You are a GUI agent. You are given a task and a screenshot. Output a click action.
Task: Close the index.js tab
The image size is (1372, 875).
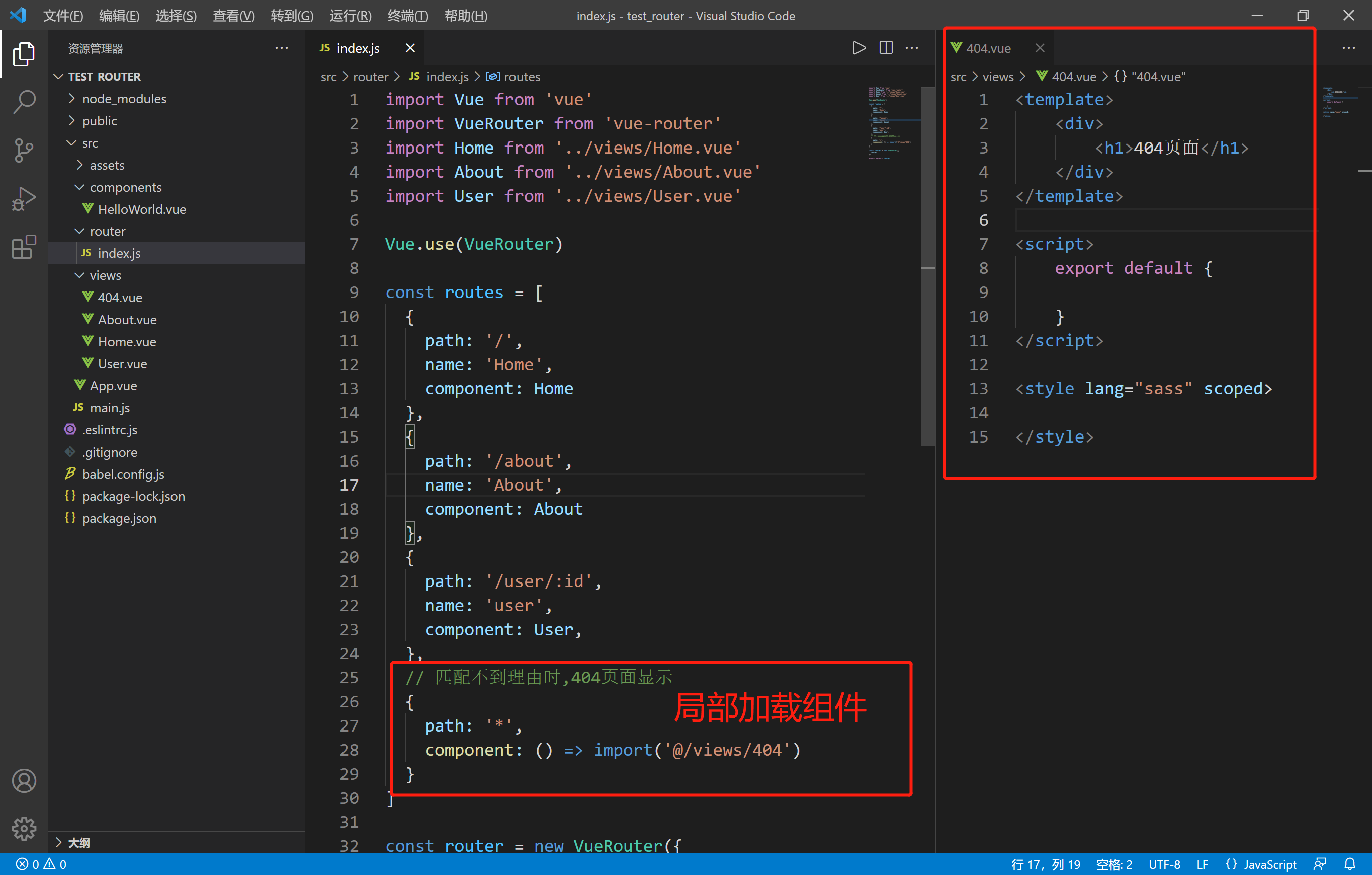pyautogui.click(x=410, y=48)
